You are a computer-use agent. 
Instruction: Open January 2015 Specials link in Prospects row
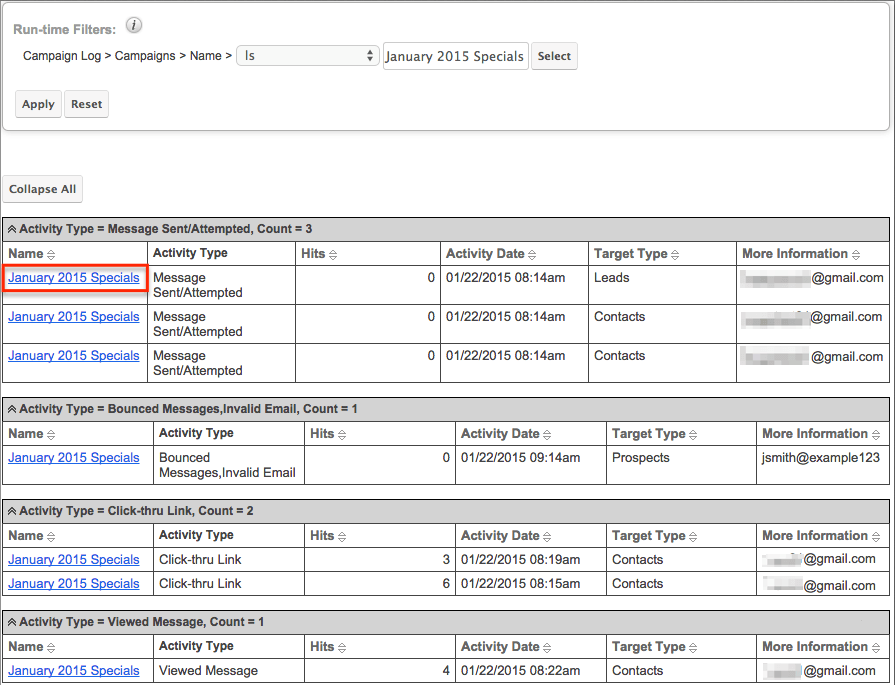point(74,458)
